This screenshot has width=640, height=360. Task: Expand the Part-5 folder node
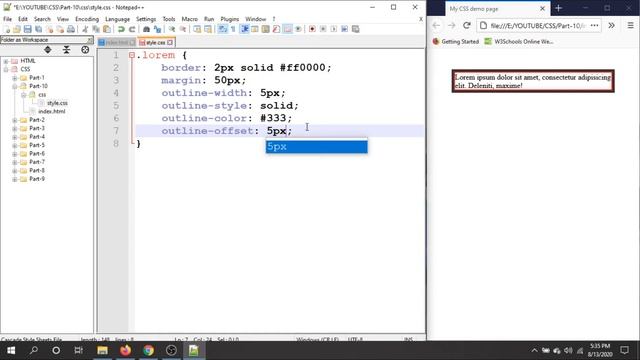(15, 146)
